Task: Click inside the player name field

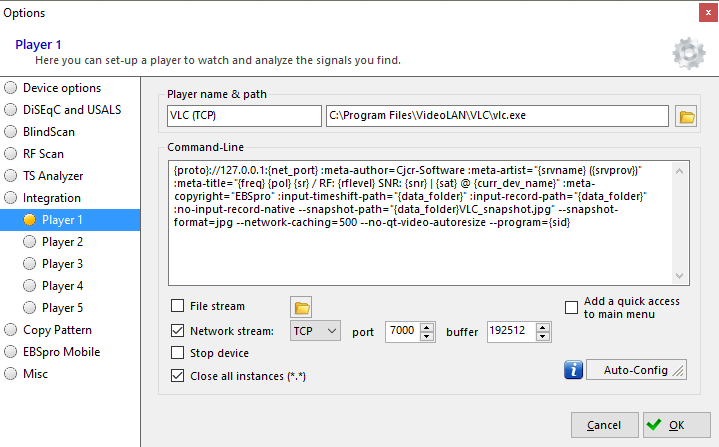Action: [x=243, y=116]
